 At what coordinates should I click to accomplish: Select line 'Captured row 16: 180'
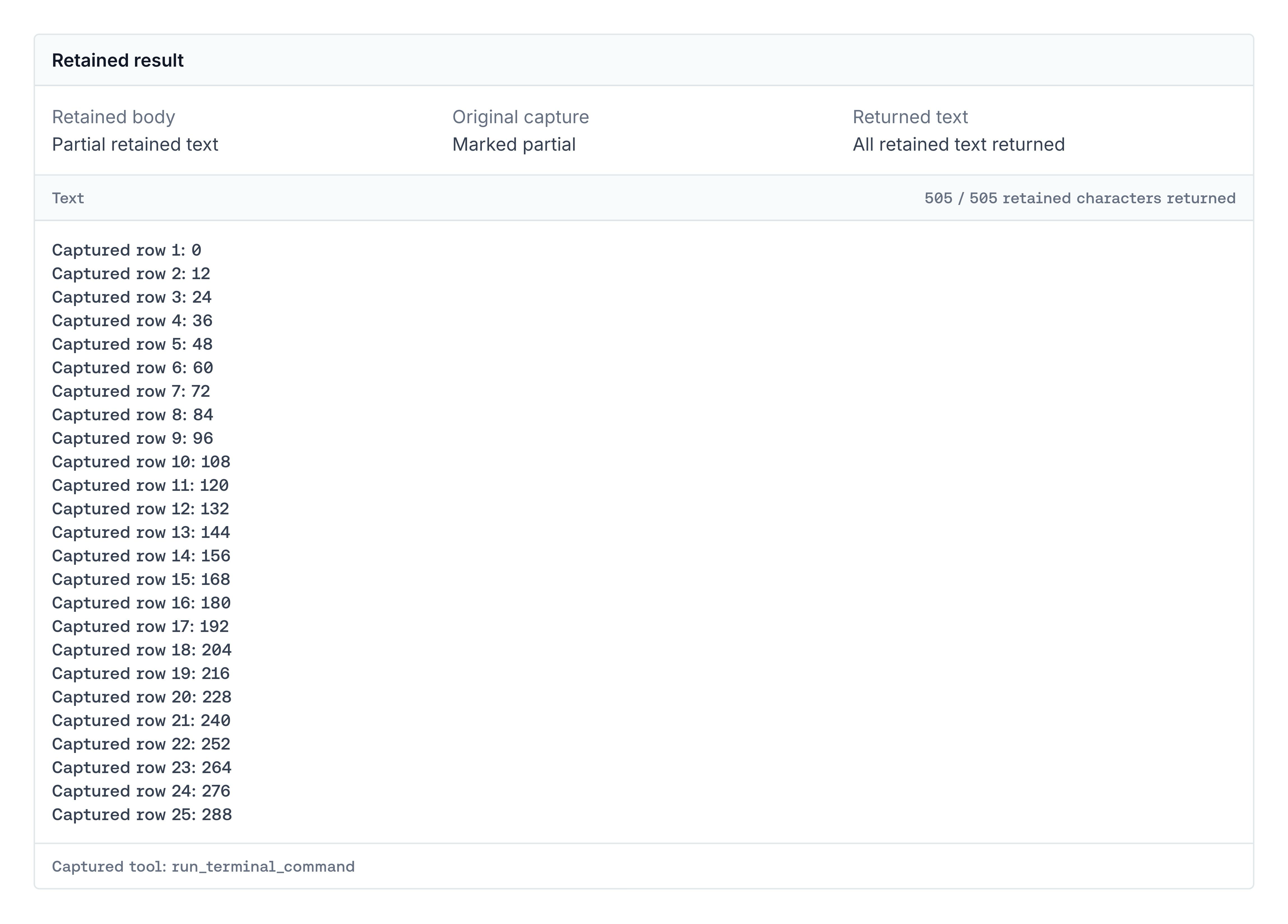pos(141,603)
